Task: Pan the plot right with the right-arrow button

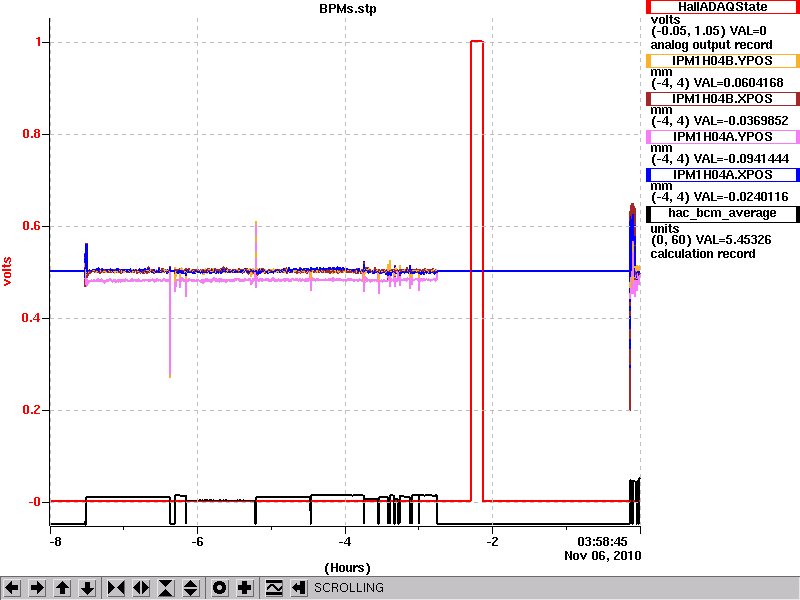Action: [x=37, y=588]
